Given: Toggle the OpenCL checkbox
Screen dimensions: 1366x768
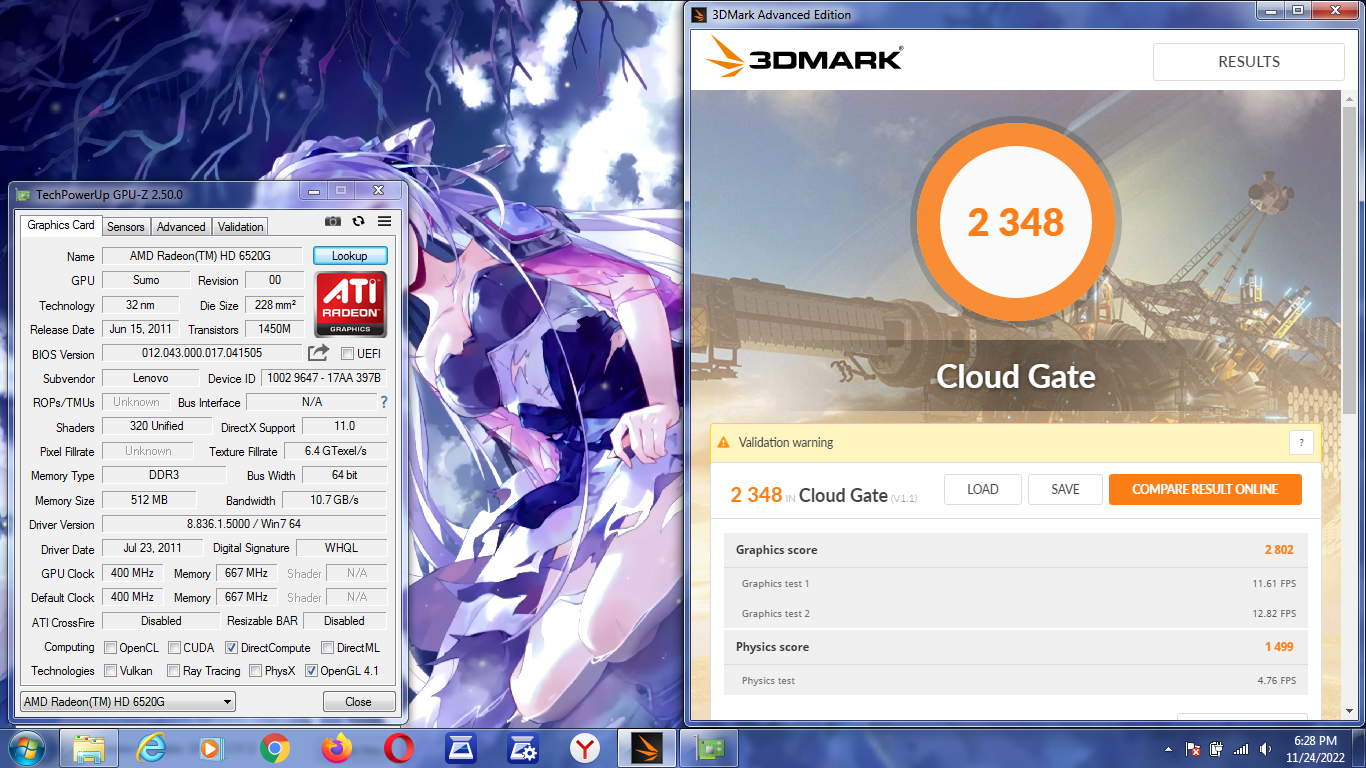Looking at the screenshot, I should 110,647.
